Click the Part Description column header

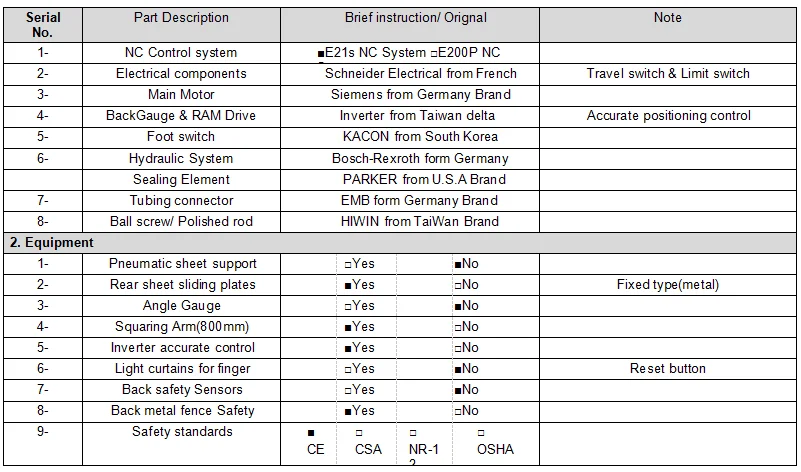(x=181, y=18)
